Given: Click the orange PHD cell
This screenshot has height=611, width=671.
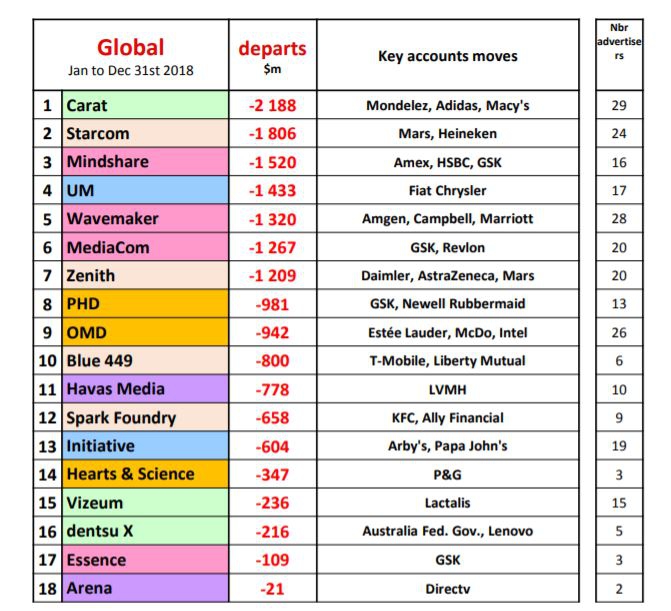Looking at the screenshot, I should 144,304.
